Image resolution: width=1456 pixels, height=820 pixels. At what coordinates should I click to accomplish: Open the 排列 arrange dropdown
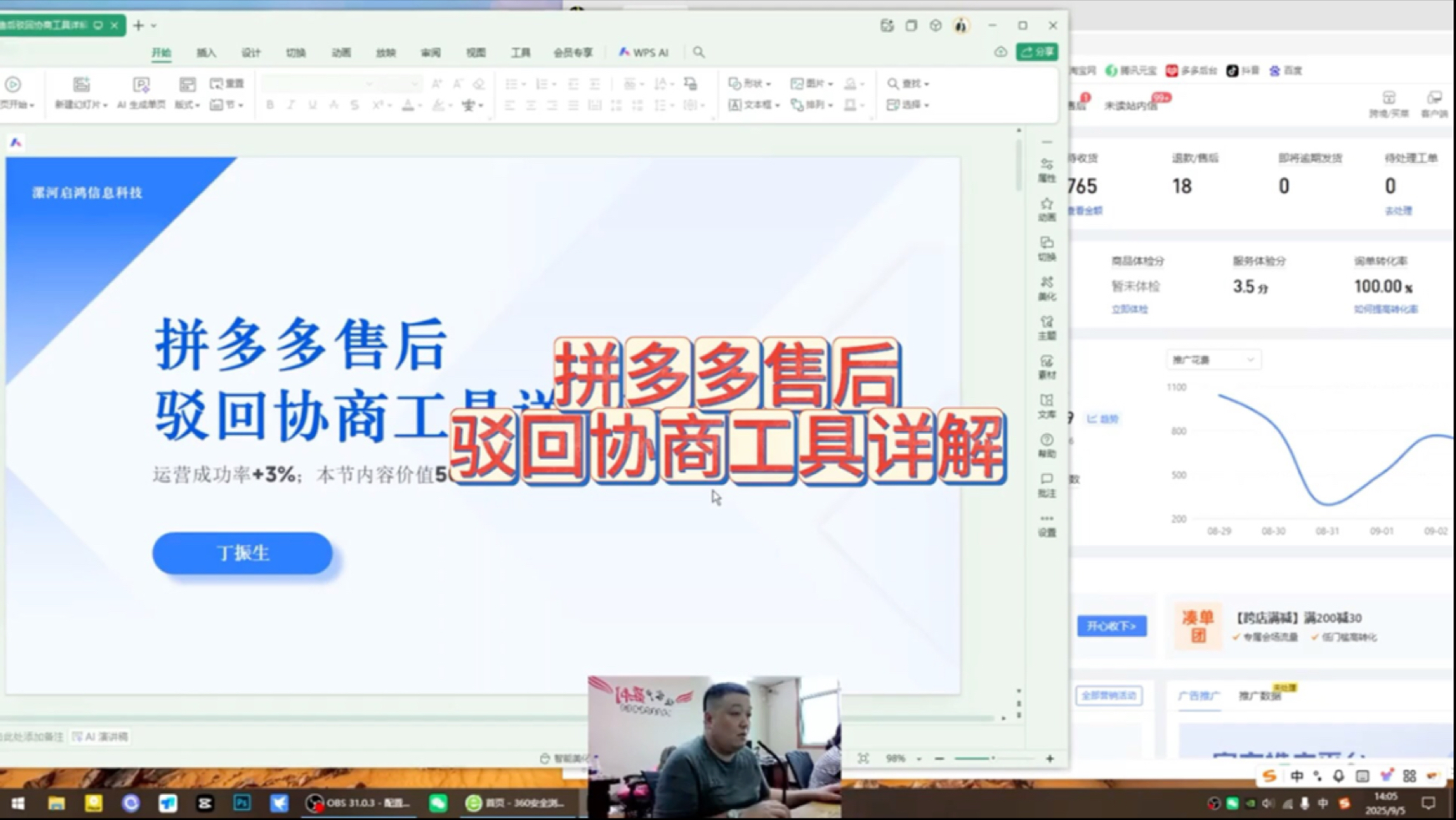pyautogui.click(x=812, y=105)
